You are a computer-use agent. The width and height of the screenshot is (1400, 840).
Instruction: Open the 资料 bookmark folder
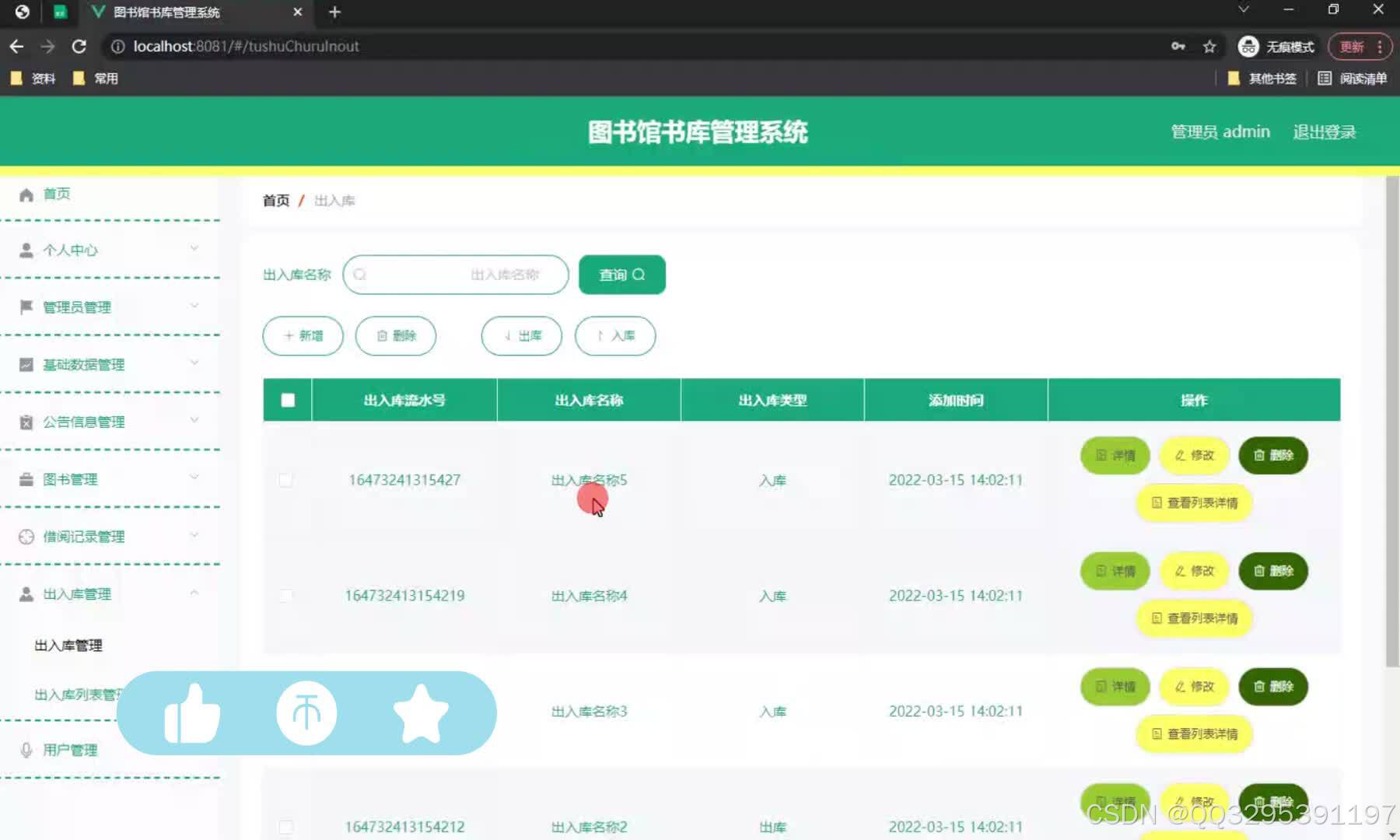(x=33, y=79)
